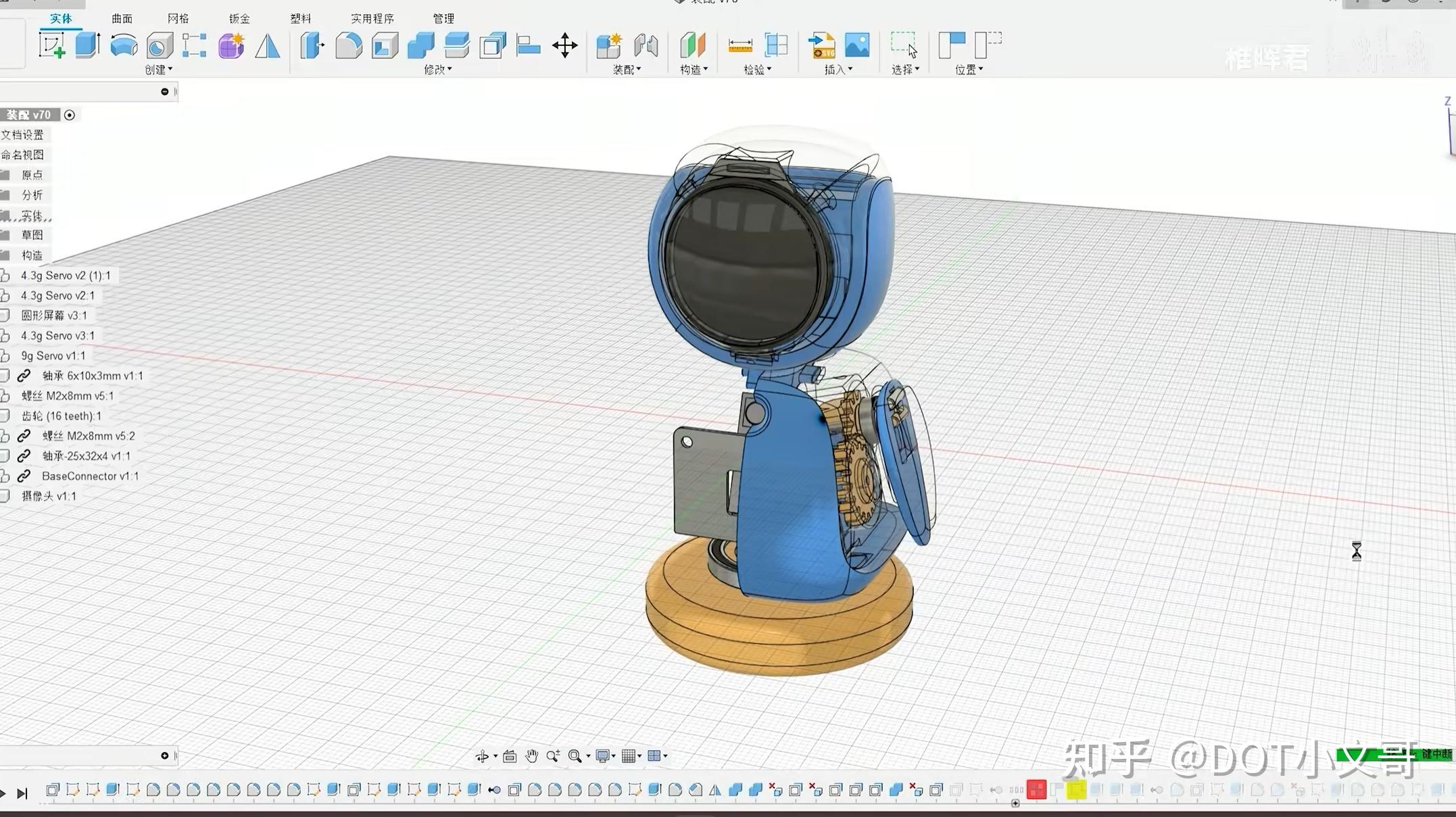The width and height of the screenshot is (1456, 817).
Task: Click link icon beside 轴承 6x10x3mm v1:1
Action: (24, 376)
